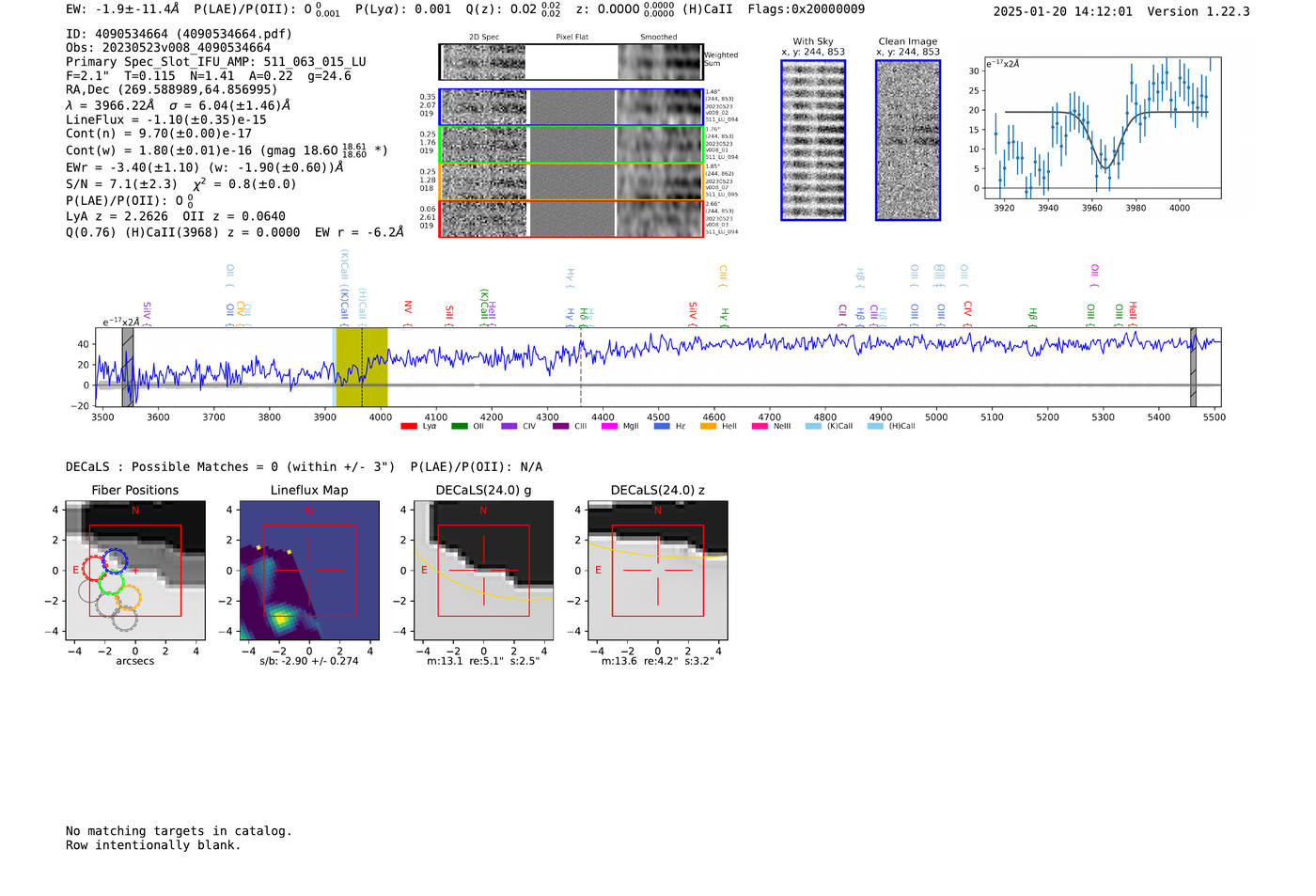Click the green fiber circle in Fiber Positions
Image resolution: width=1316 pixels, height=896 pixels.
click(111, 583)
